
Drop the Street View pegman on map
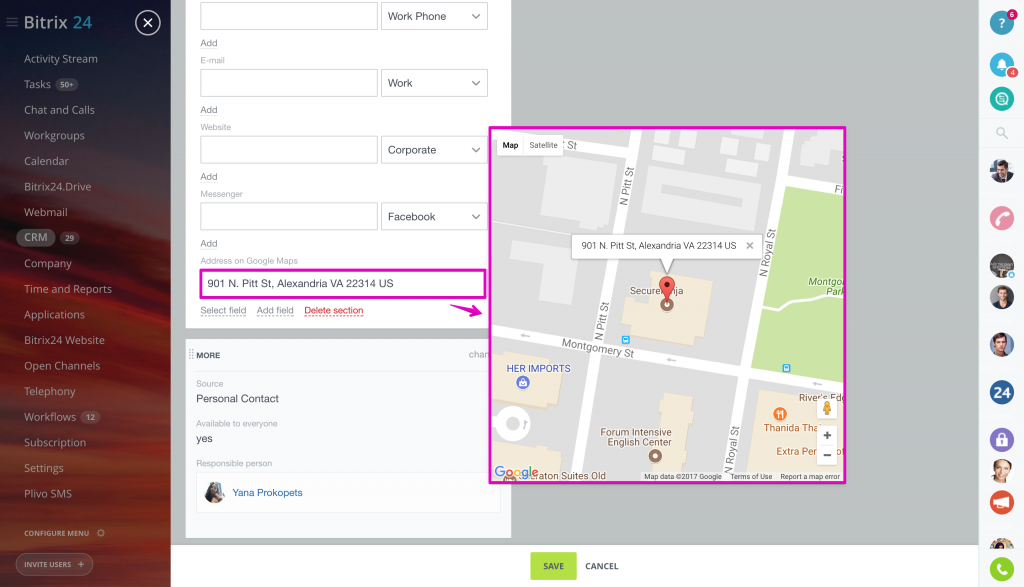(827, 409)
